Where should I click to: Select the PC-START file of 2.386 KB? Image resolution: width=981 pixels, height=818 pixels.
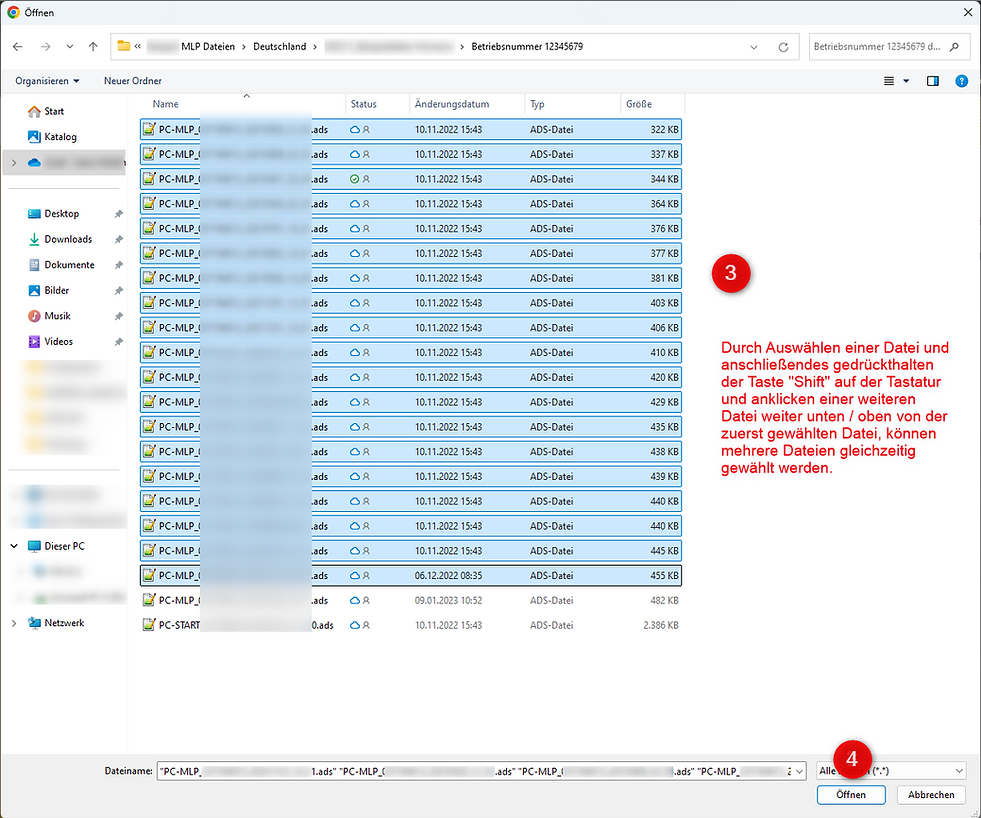coord(410,625)
